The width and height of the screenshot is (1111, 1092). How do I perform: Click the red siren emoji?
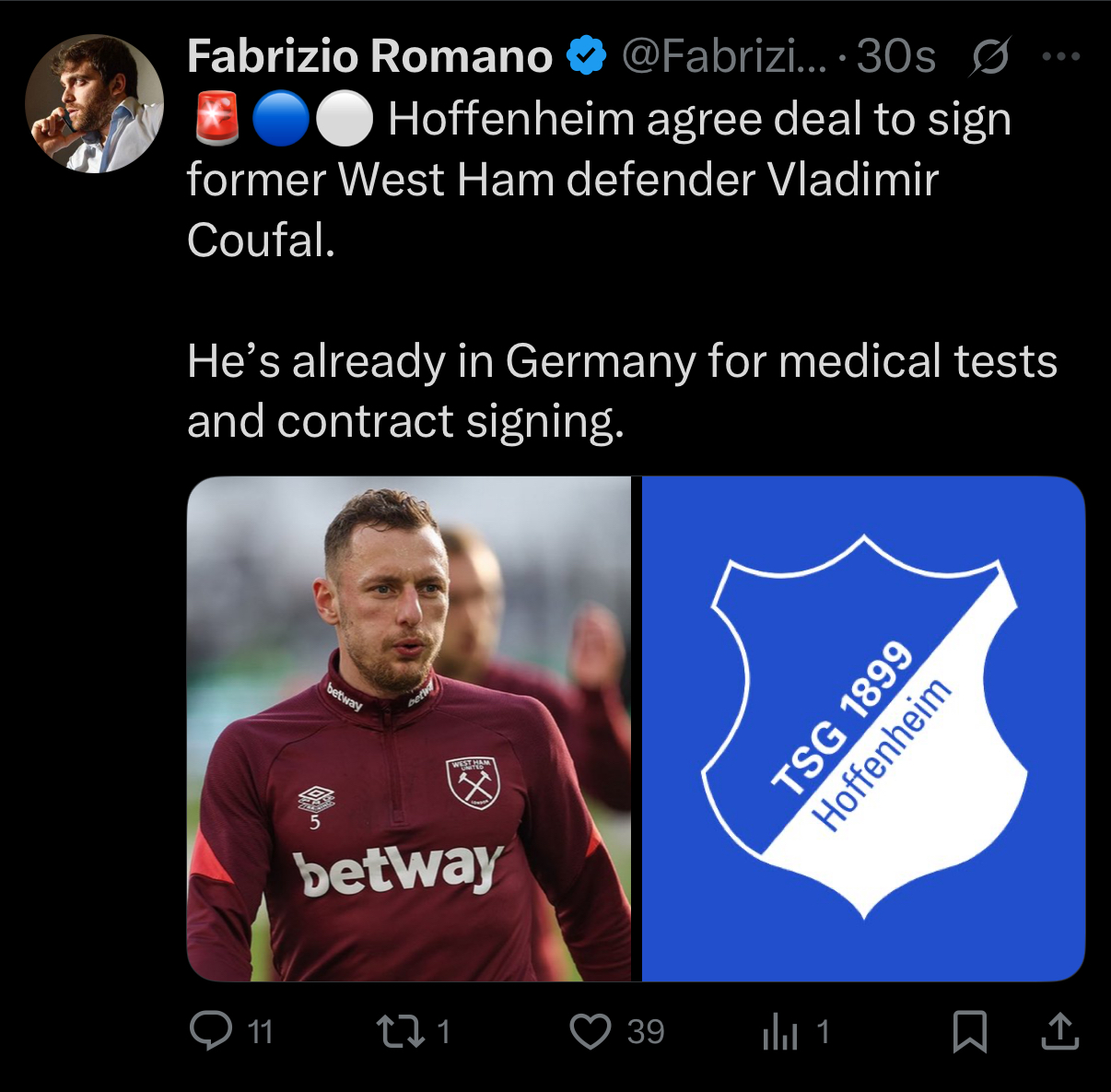pyautogui.click(x=217, y=121)
